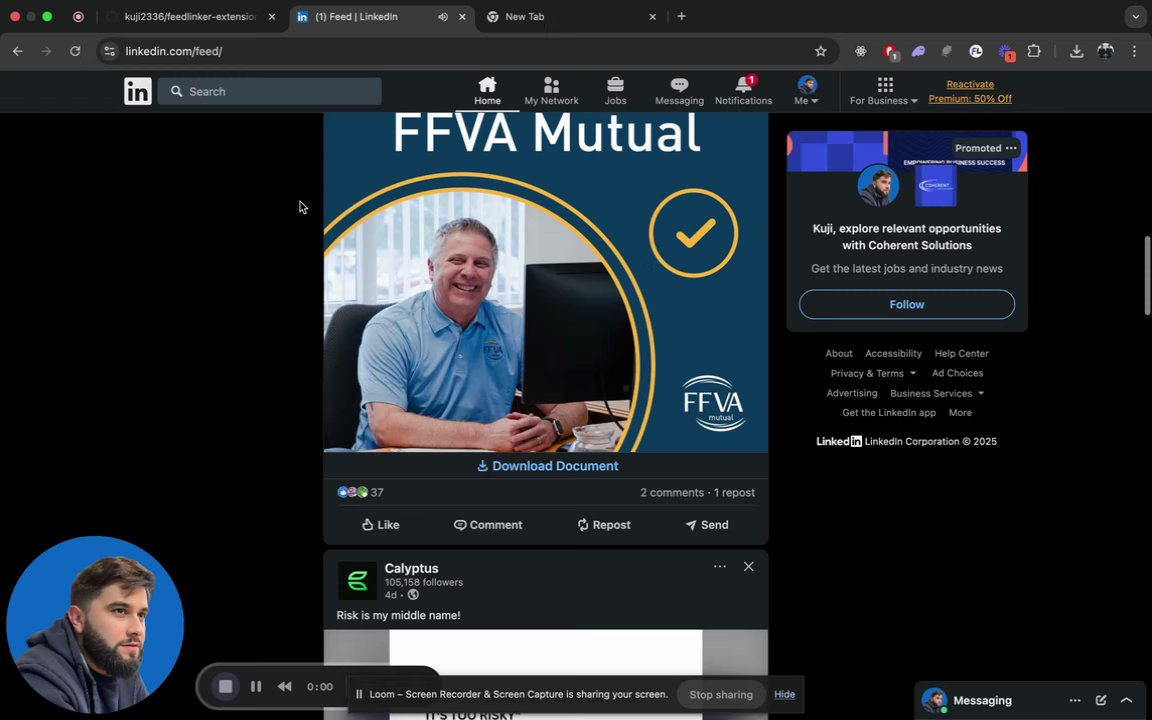This screenshot has width=1152, height=720.
Task: Go to Home in LinkedIn nav
Action: tap(487, 91)
